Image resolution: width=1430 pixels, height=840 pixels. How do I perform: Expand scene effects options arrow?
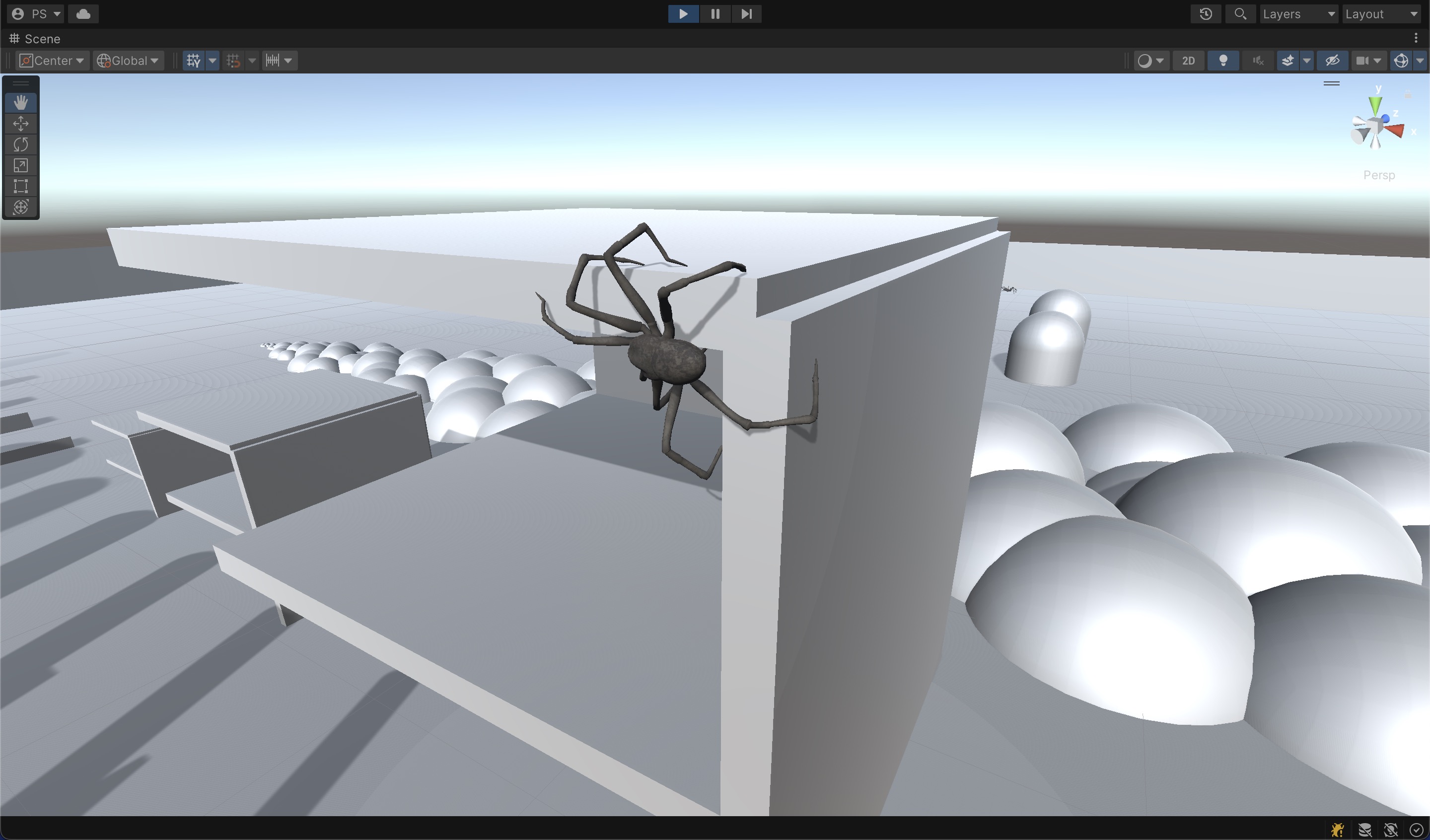coord(1306,61)
